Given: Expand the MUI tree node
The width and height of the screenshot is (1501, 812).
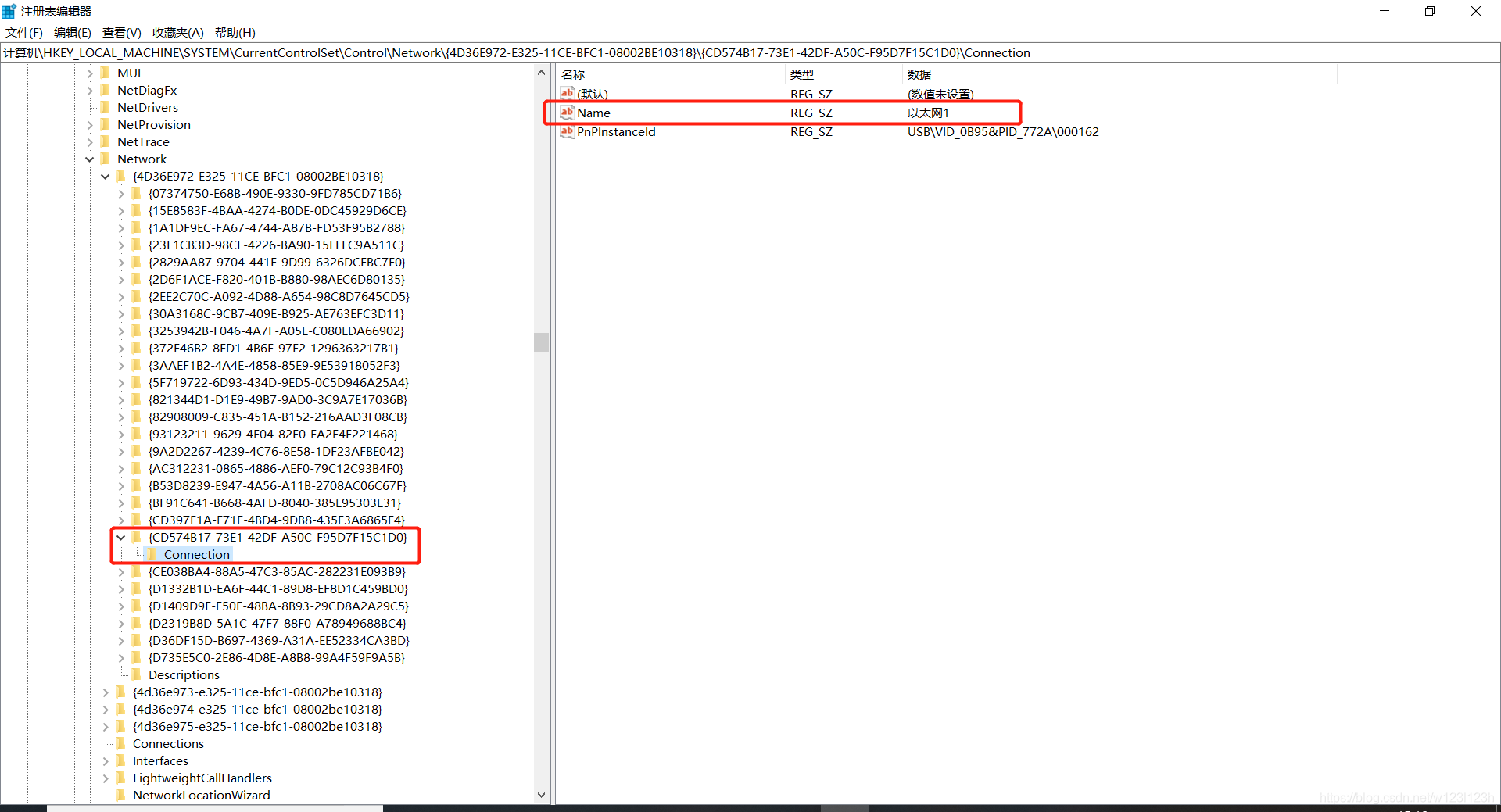Looking at the screenshot, I should click(x=90, y=73).
